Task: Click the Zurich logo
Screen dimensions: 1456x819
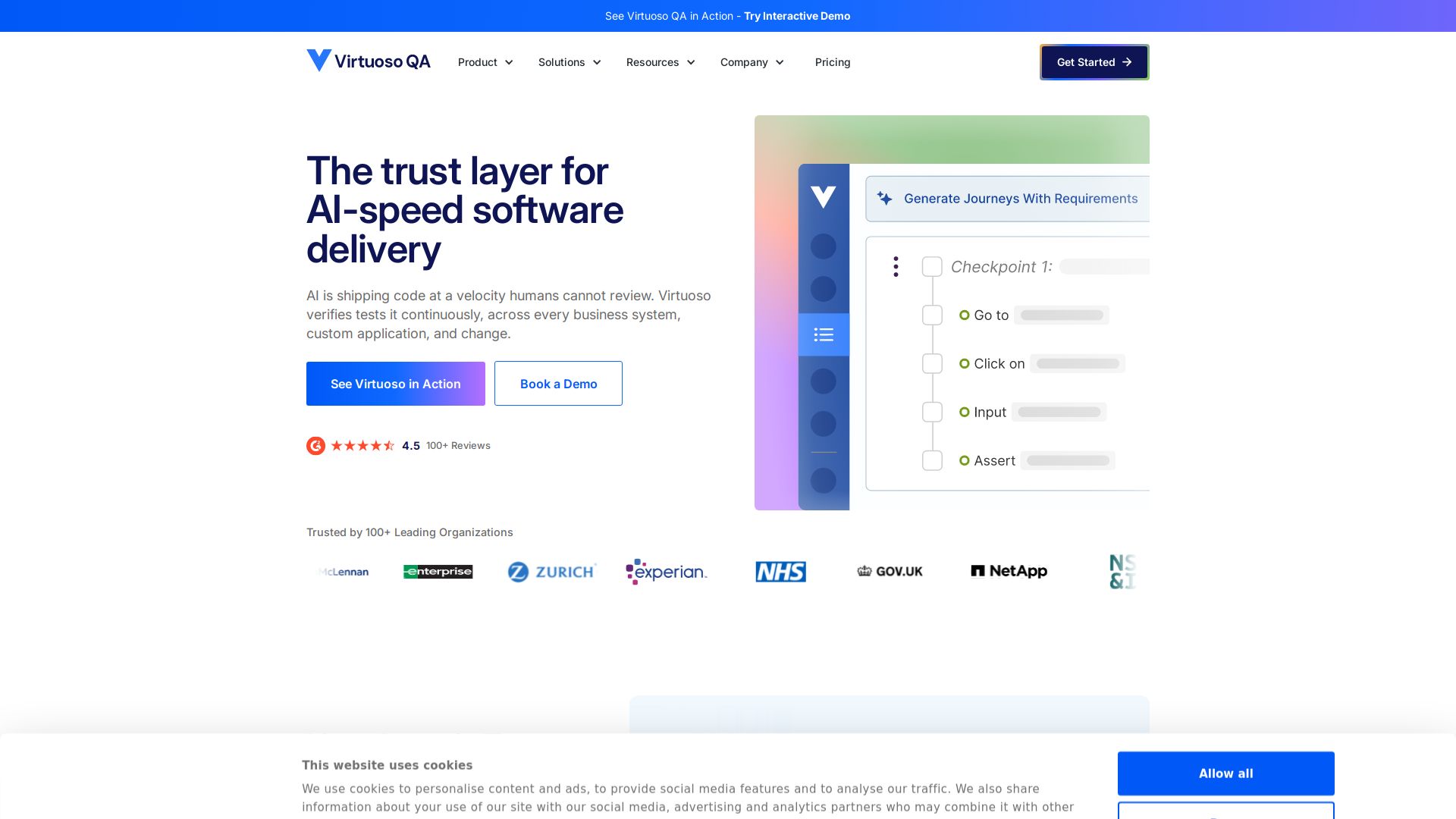Action: point(552,572)
